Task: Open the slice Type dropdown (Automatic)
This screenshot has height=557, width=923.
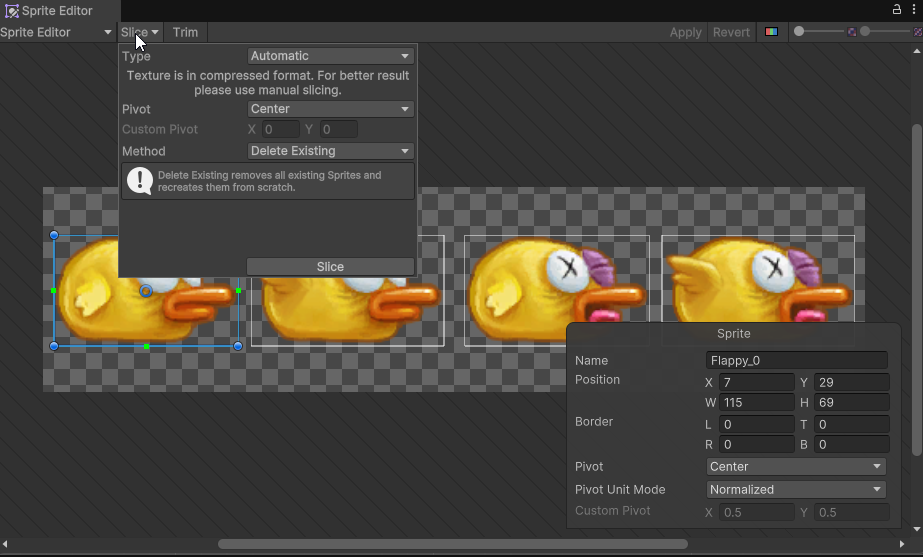Action: point(330,56)
